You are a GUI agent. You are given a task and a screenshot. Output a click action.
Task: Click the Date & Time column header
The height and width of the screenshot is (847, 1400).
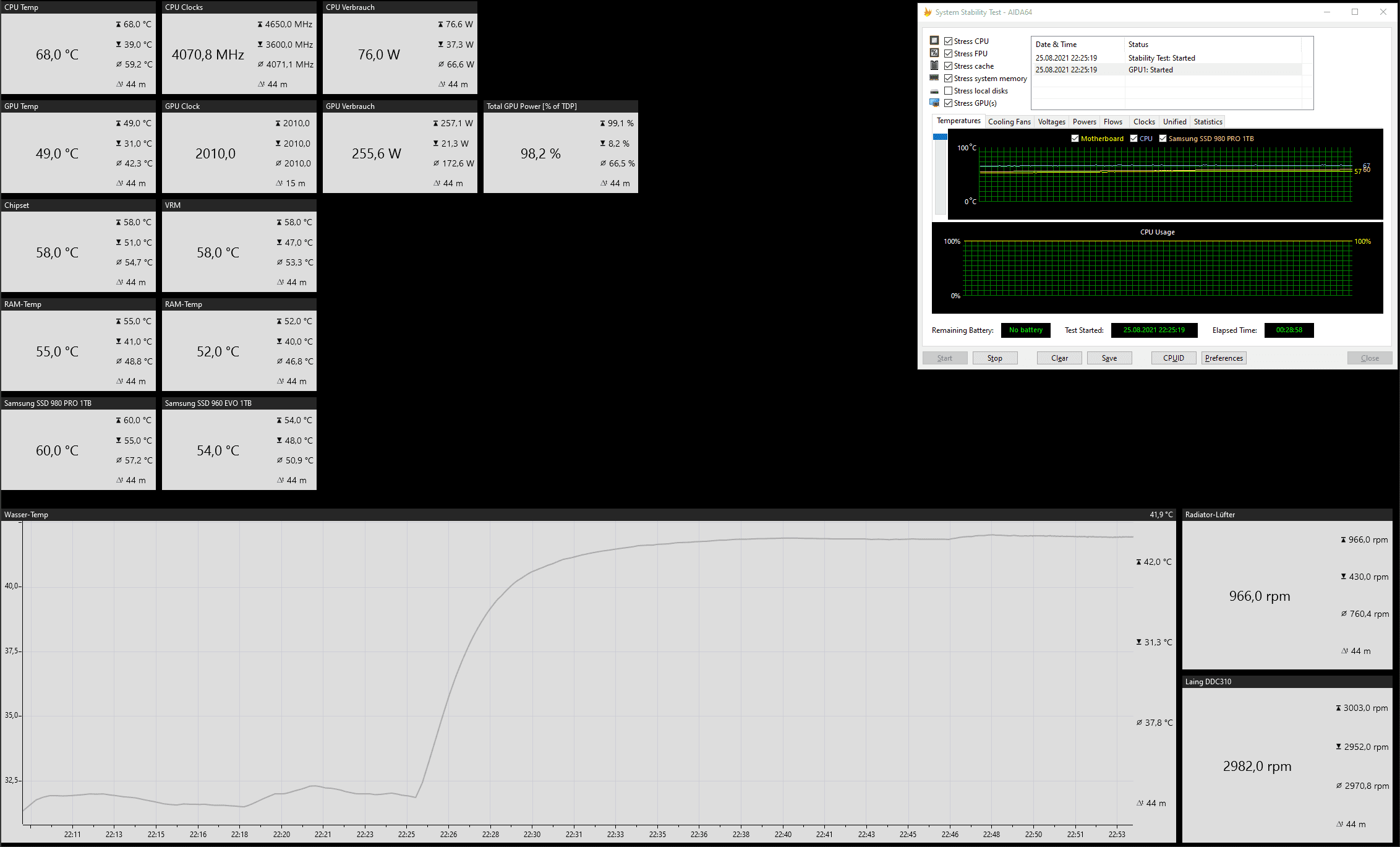[x=1078, y=45]
